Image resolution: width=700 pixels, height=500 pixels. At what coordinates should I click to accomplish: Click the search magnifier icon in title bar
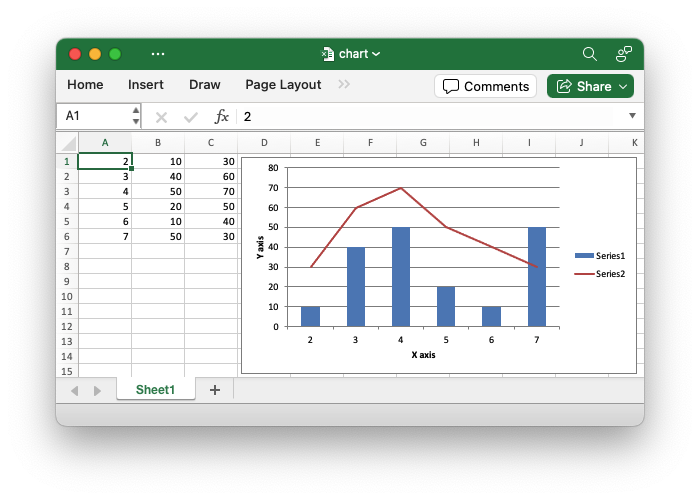(590, 54)
